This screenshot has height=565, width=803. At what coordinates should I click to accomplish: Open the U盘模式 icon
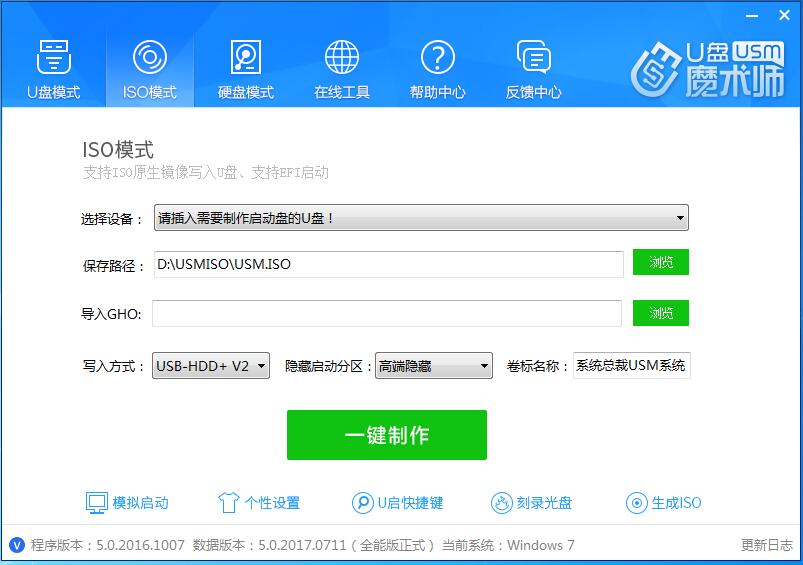tap(53, 57)
